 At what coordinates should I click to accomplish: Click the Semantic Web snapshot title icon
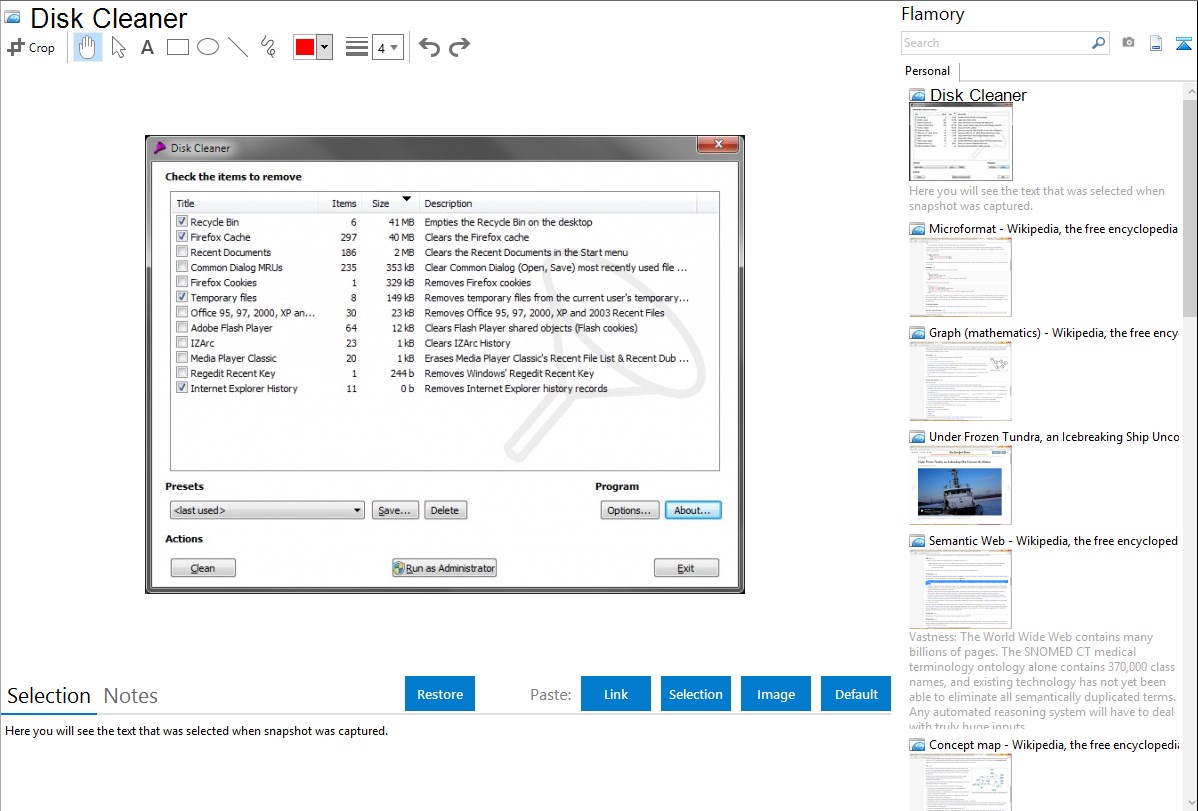click(917, 540)
